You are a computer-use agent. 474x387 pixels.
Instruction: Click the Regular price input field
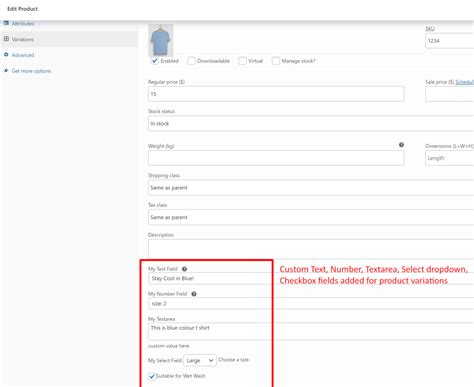[276, 94]
